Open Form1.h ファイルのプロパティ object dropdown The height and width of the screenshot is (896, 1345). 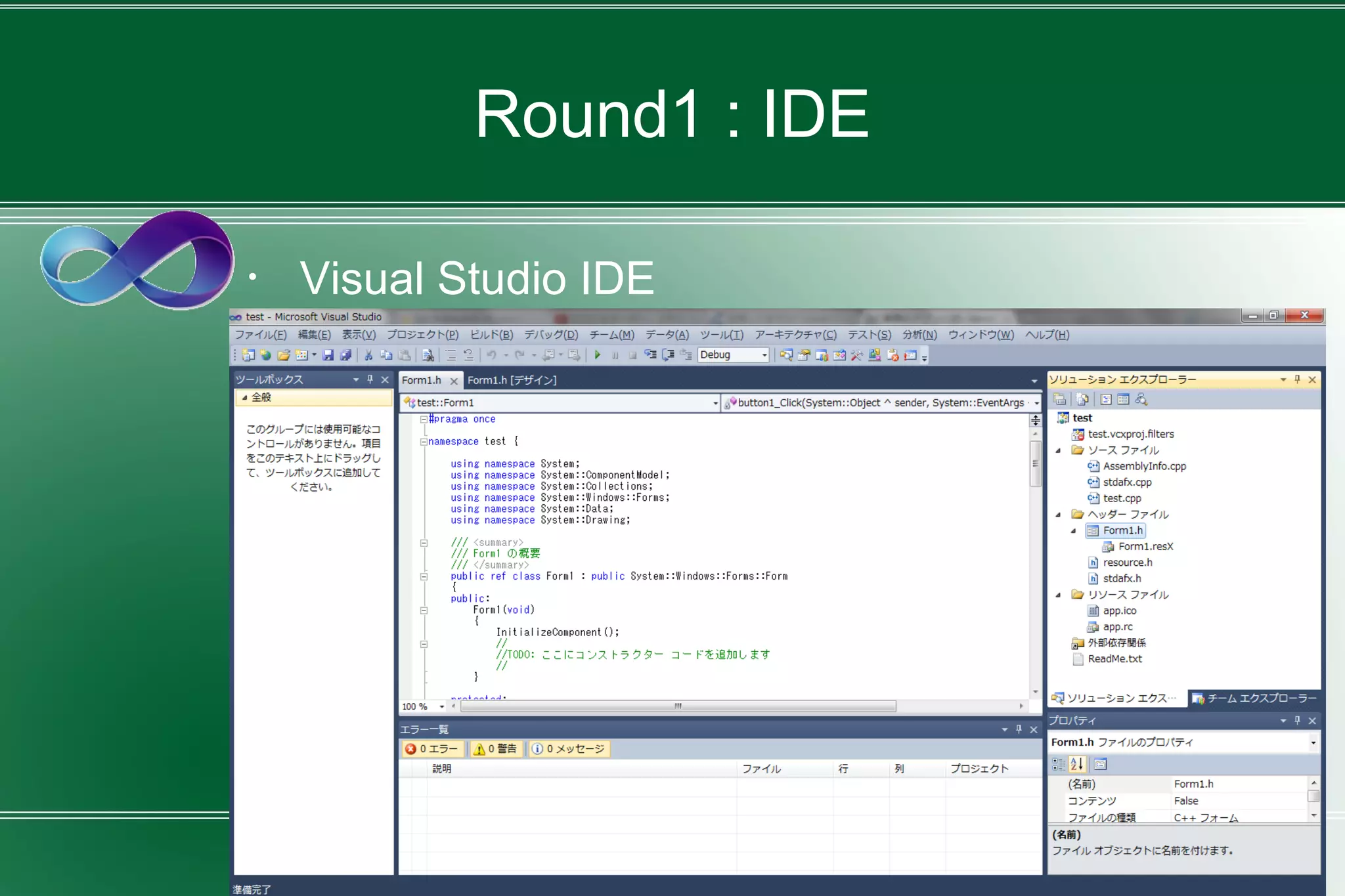1313,742
